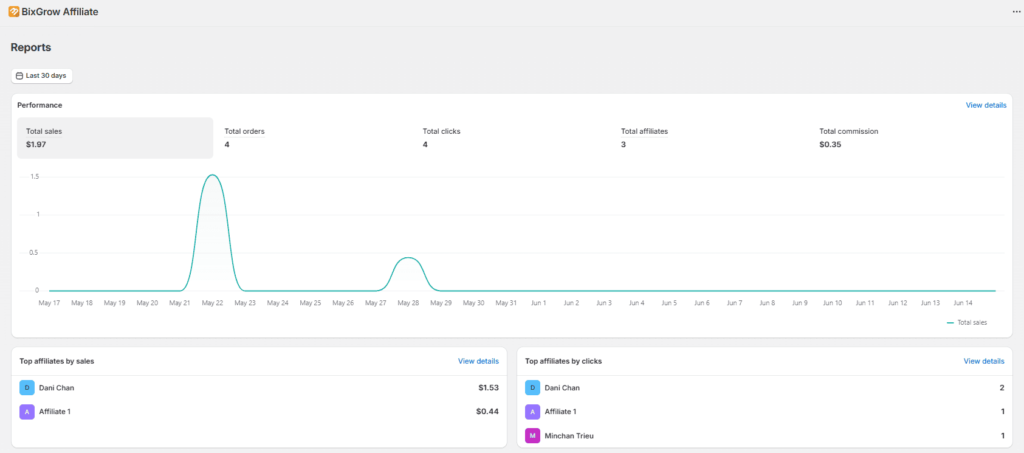Image resolution: width=1024 pixels, height=453 pixels.
Task: Click Affiliate 1 avatar in sales list
Action: (x=27, y=412)
